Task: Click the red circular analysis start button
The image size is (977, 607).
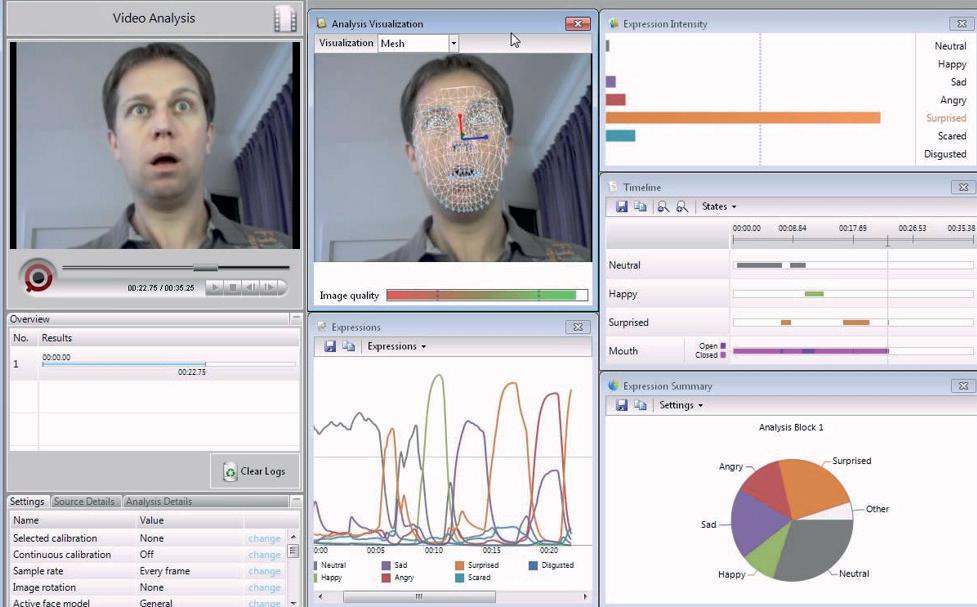Action: coord(39,277)
